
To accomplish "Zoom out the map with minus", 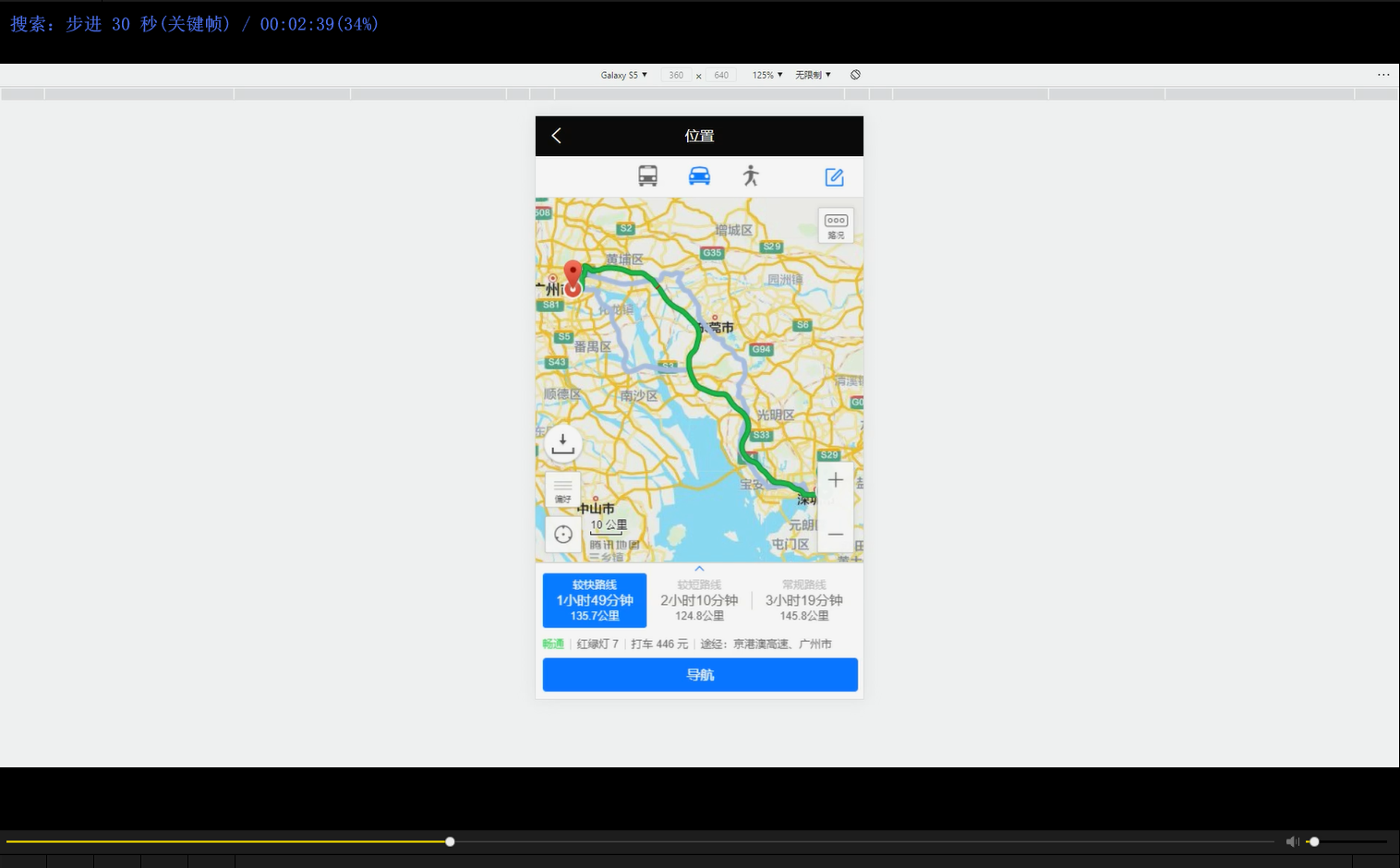I will (x=836, y=534).
